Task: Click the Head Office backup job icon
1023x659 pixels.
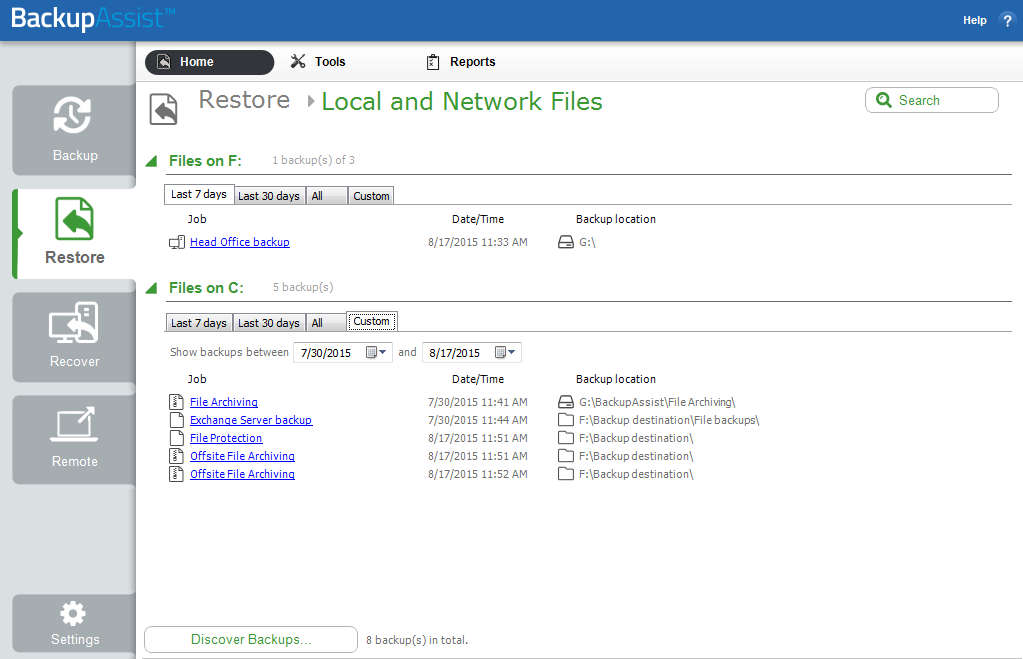Action: tap(177, 243)
